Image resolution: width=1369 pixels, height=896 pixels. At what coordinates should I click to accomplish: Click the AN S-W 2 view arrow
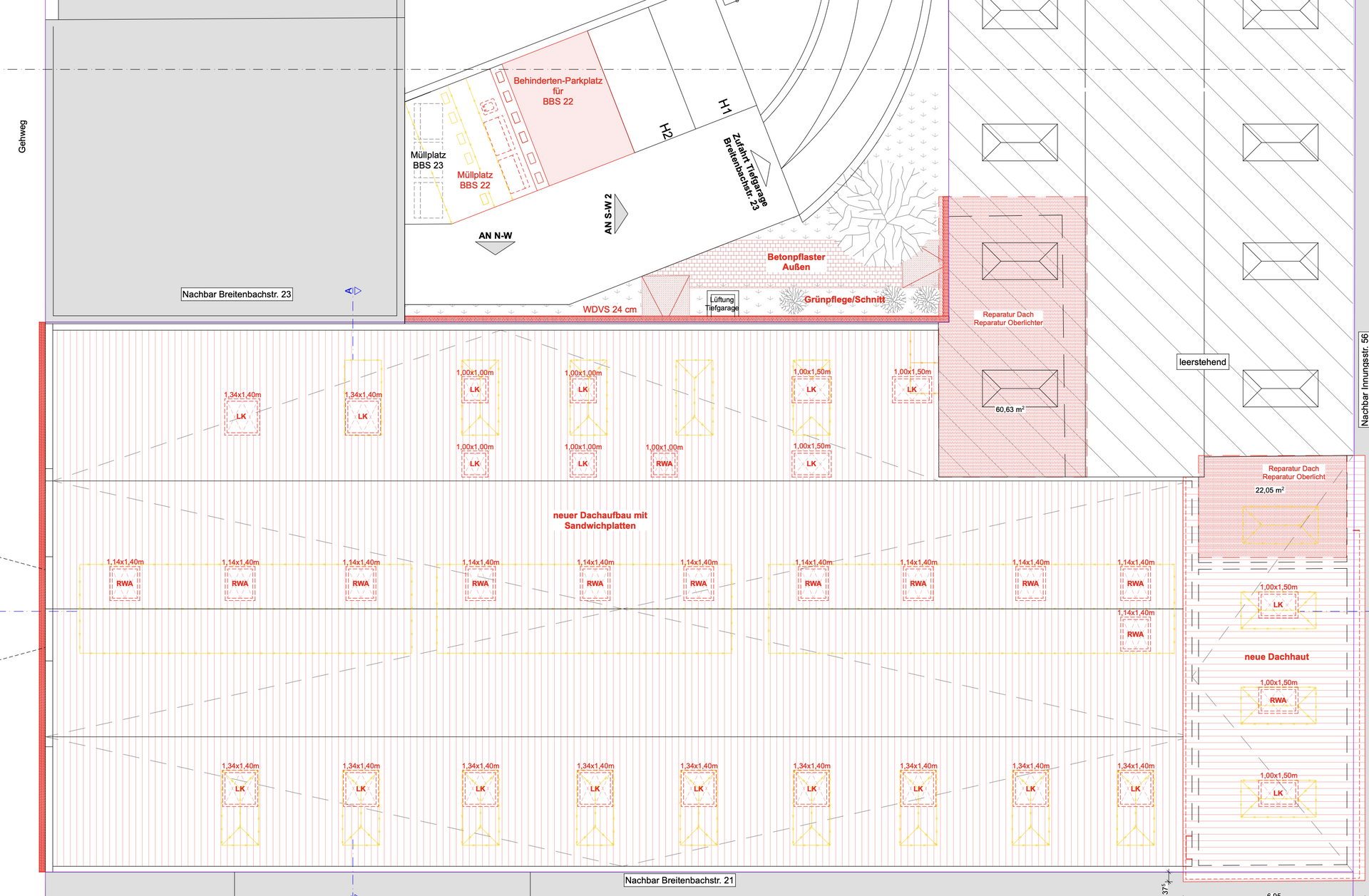coord(620,213)
